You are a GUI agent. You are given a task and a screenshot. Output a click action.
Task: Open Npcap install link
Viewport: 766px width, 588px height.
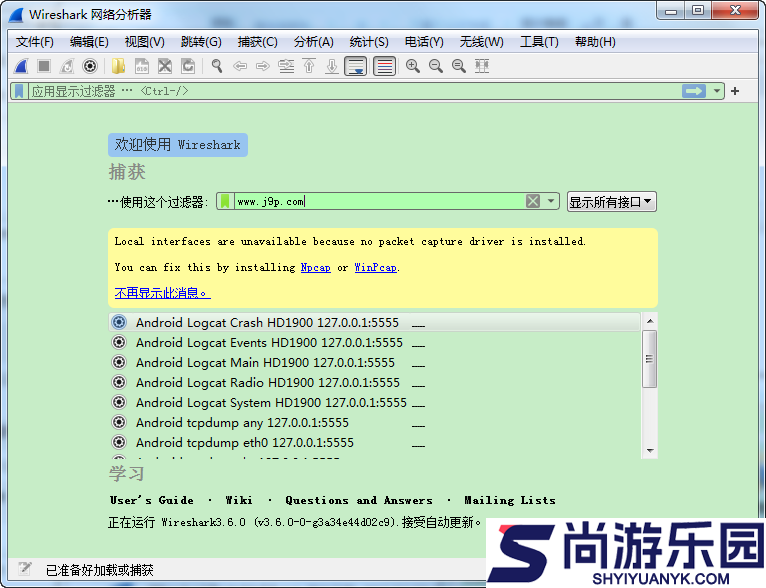(316, 268)
